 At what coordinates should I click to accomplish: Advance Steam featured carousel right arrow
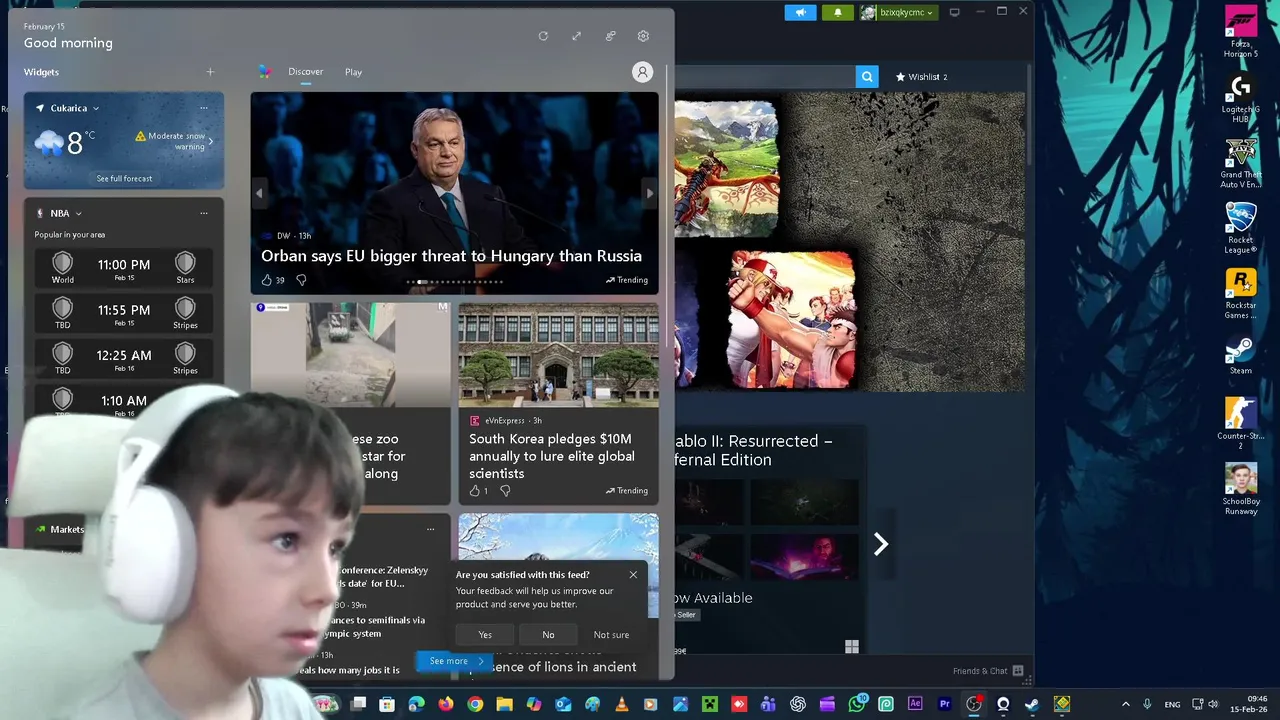click(x=881, y=544)
